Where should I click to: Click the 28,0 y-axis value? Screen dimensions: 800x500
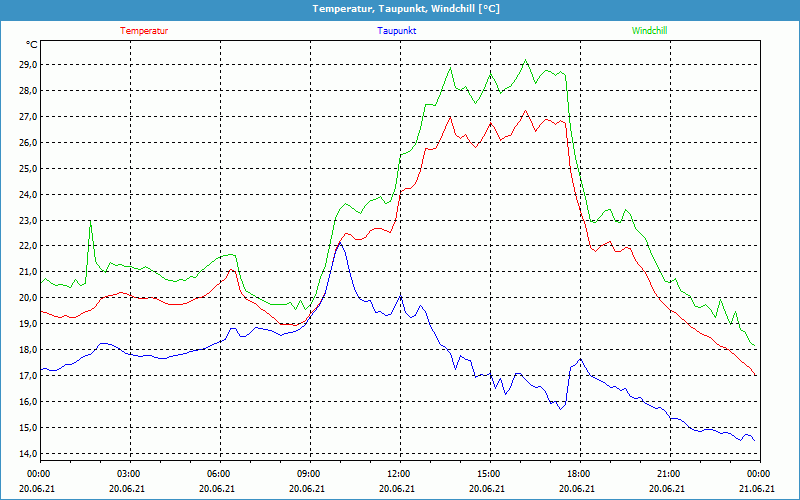(29, 91)
